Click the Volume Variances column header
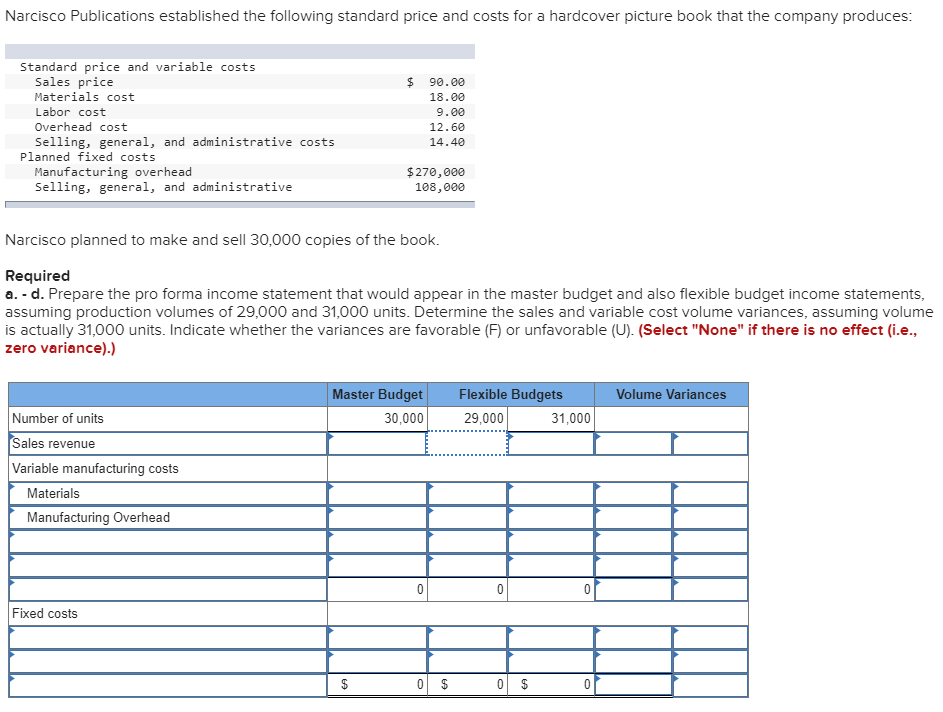943x712 pixels. tap(671, 394)
